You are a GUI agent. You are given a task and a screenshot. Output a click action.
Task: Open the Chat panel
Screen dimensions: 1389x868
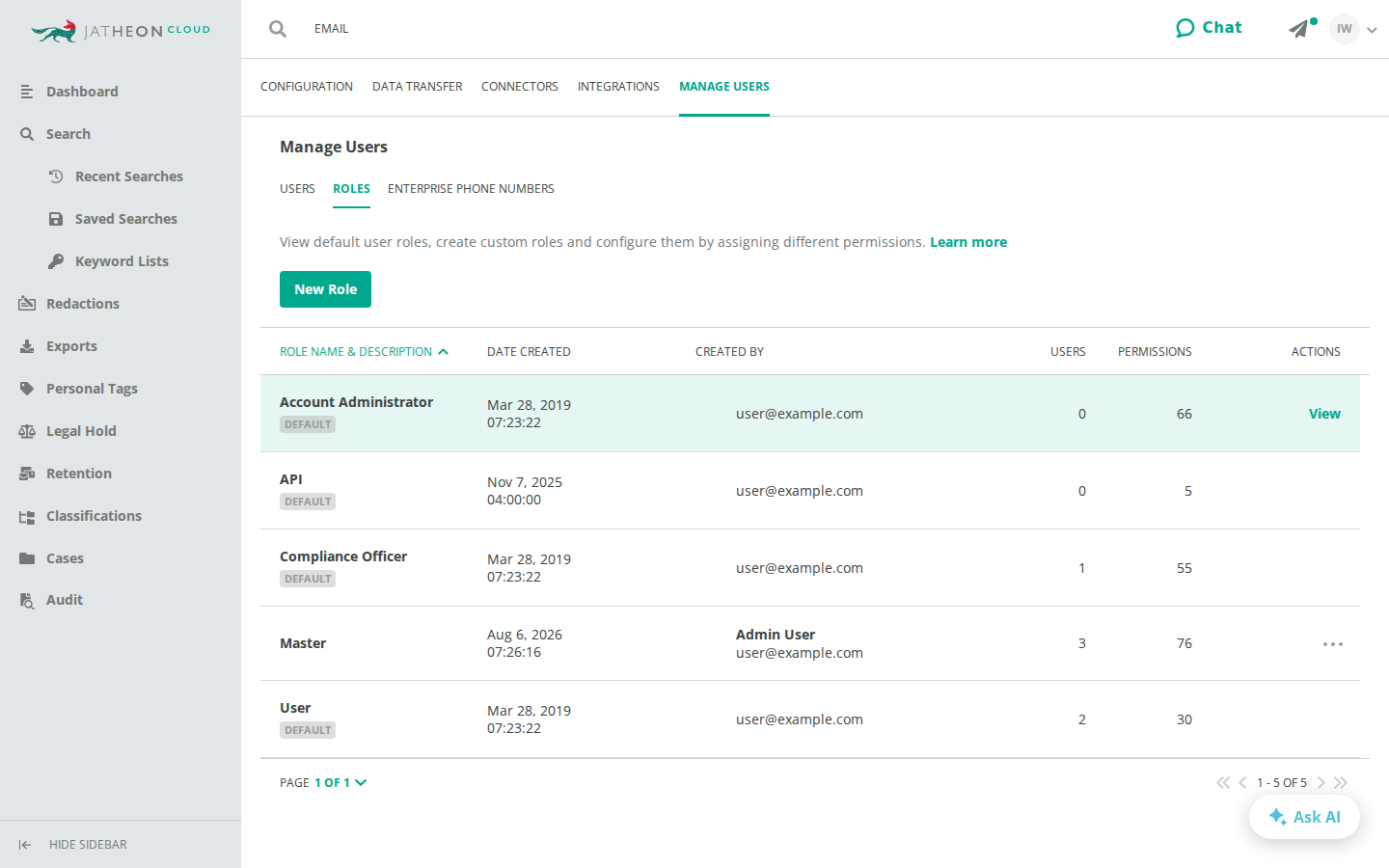pos(1209,28)
